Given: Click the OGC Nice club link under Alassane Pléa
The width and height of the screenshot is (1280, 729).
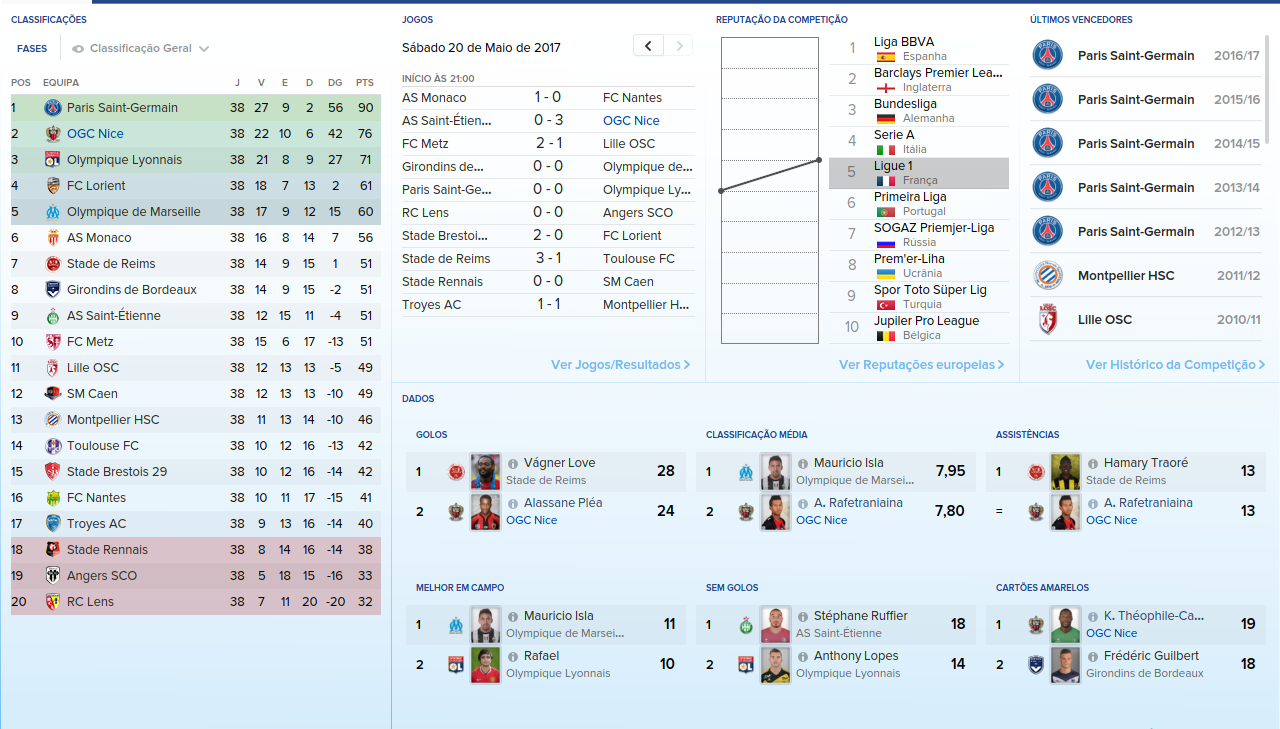Looking at the screenshot, I should [x=531, y=520].
